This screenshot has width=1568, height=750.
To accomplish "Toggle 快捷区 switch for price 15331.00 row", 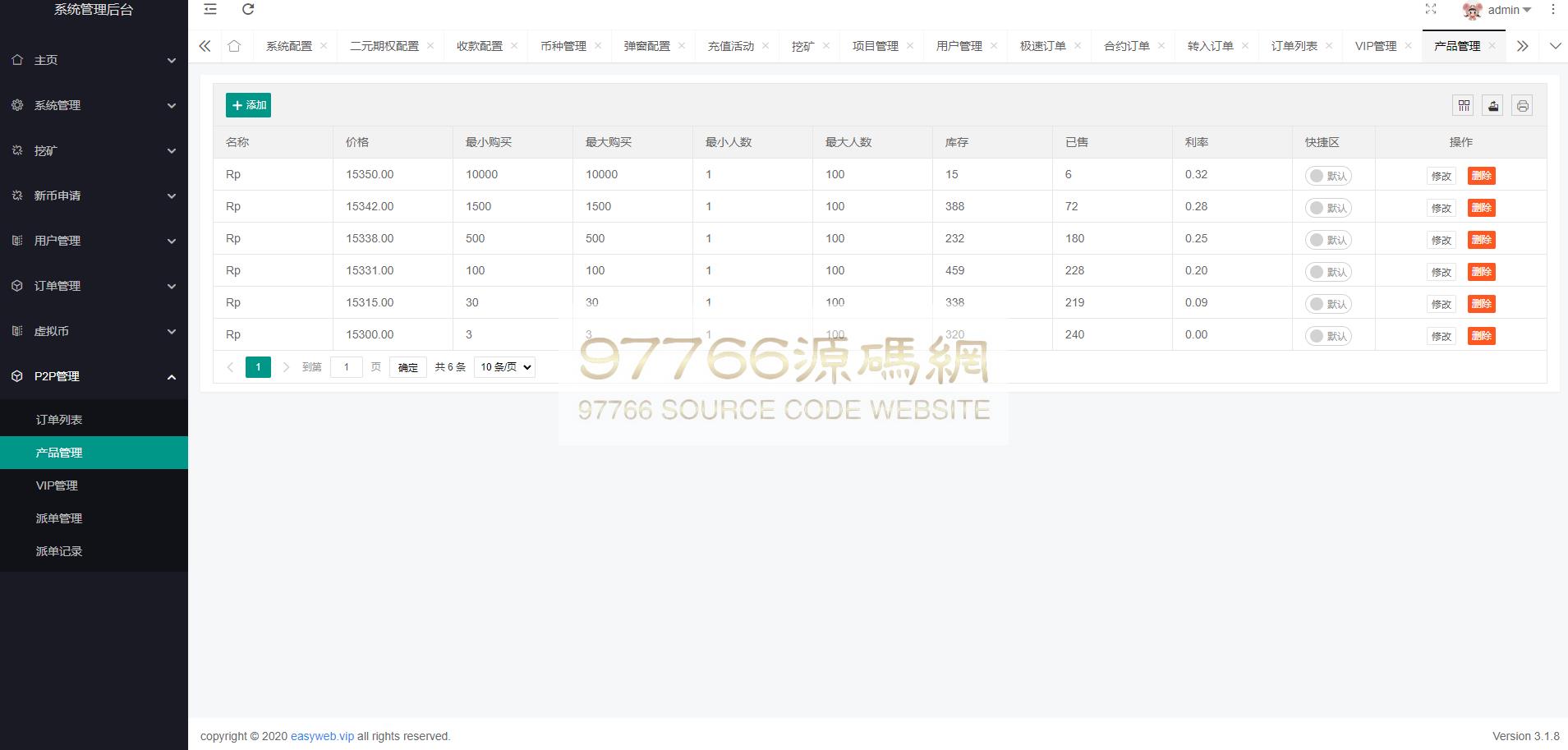I will coord(1328,272).
